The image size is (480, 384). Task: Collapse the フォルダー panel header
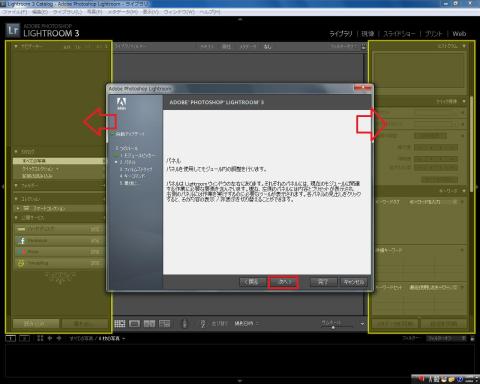(16, 185)
